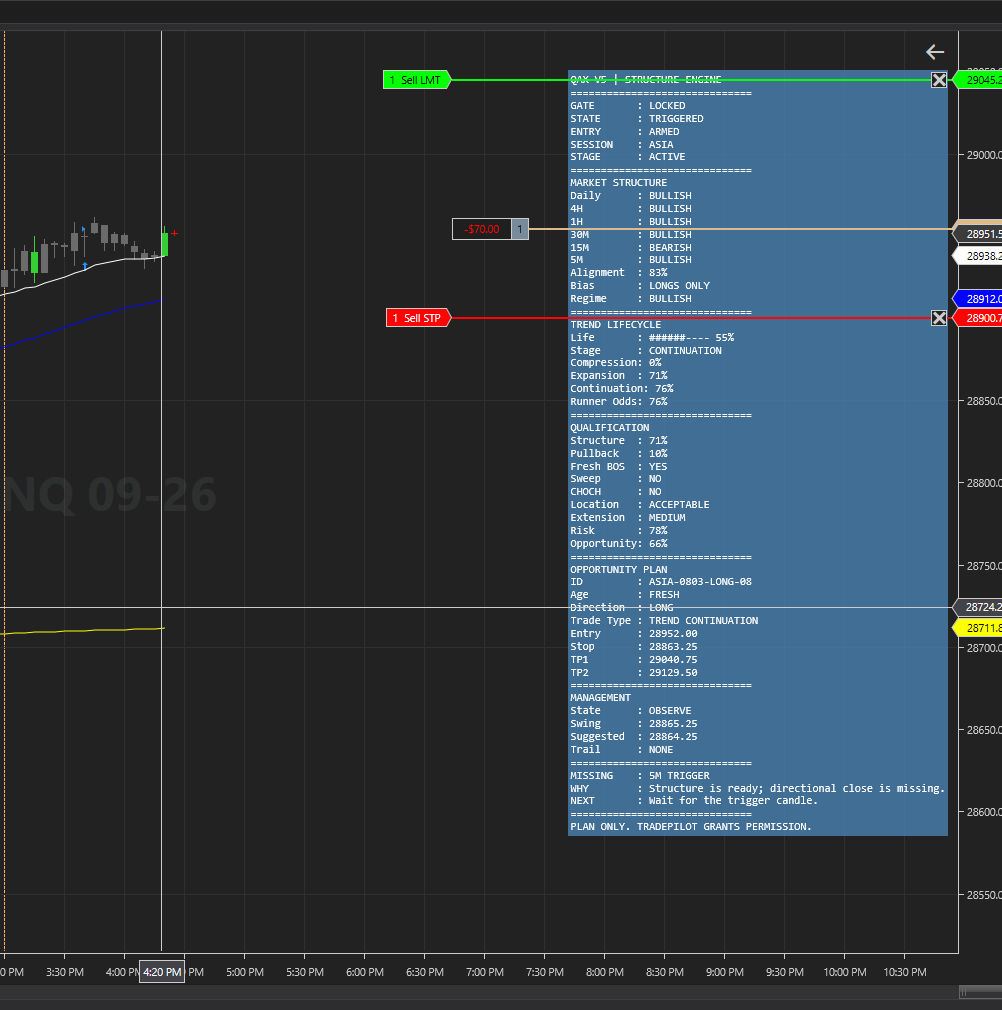
Task: Click the yellow 28711 price marker
Action: (979, 628)
